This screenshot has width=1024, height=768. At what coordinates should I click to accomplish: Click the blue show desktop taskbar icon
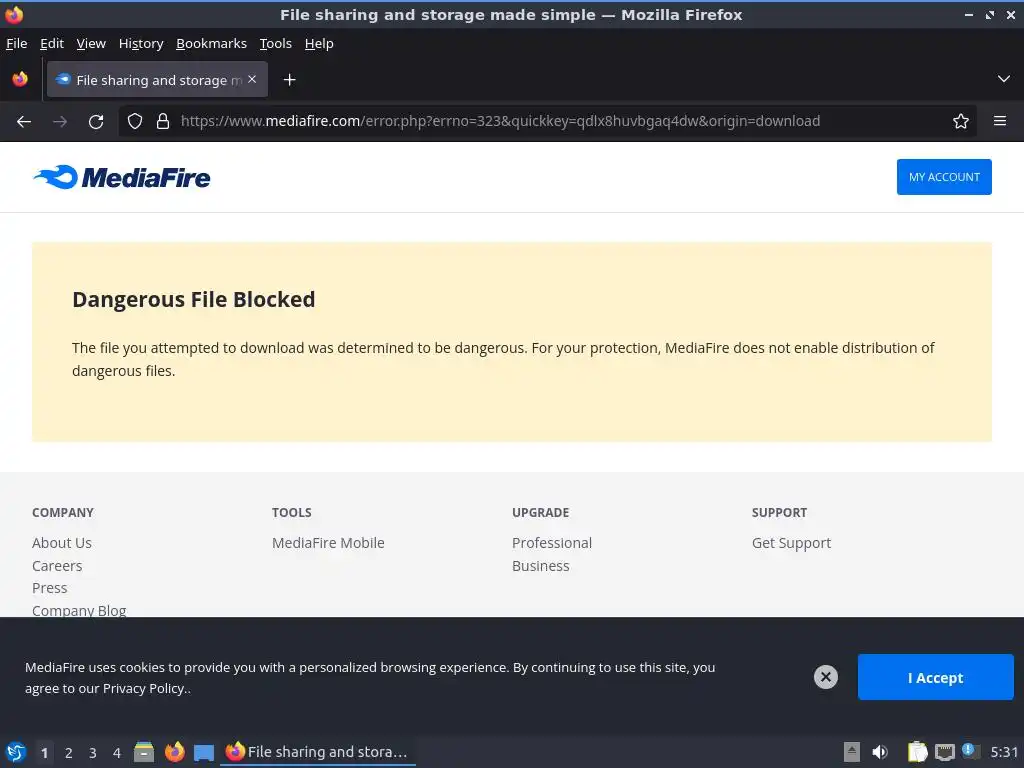tap(204, 753)
